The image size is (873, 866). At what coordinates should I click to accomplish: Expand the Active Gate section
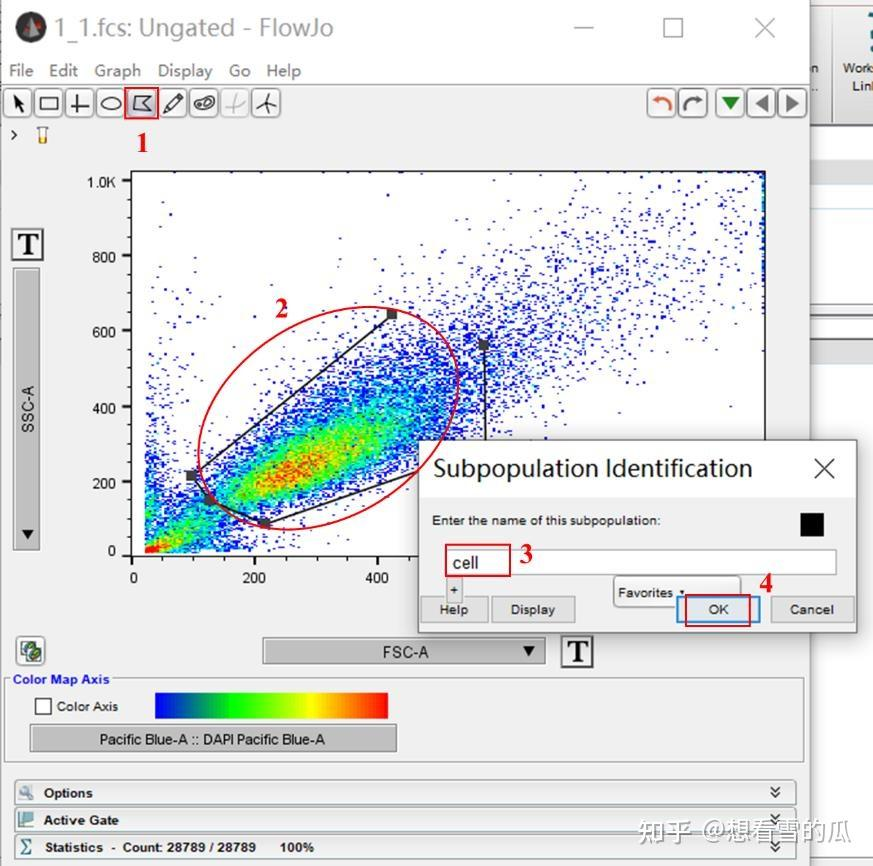[x=405, y=820]
